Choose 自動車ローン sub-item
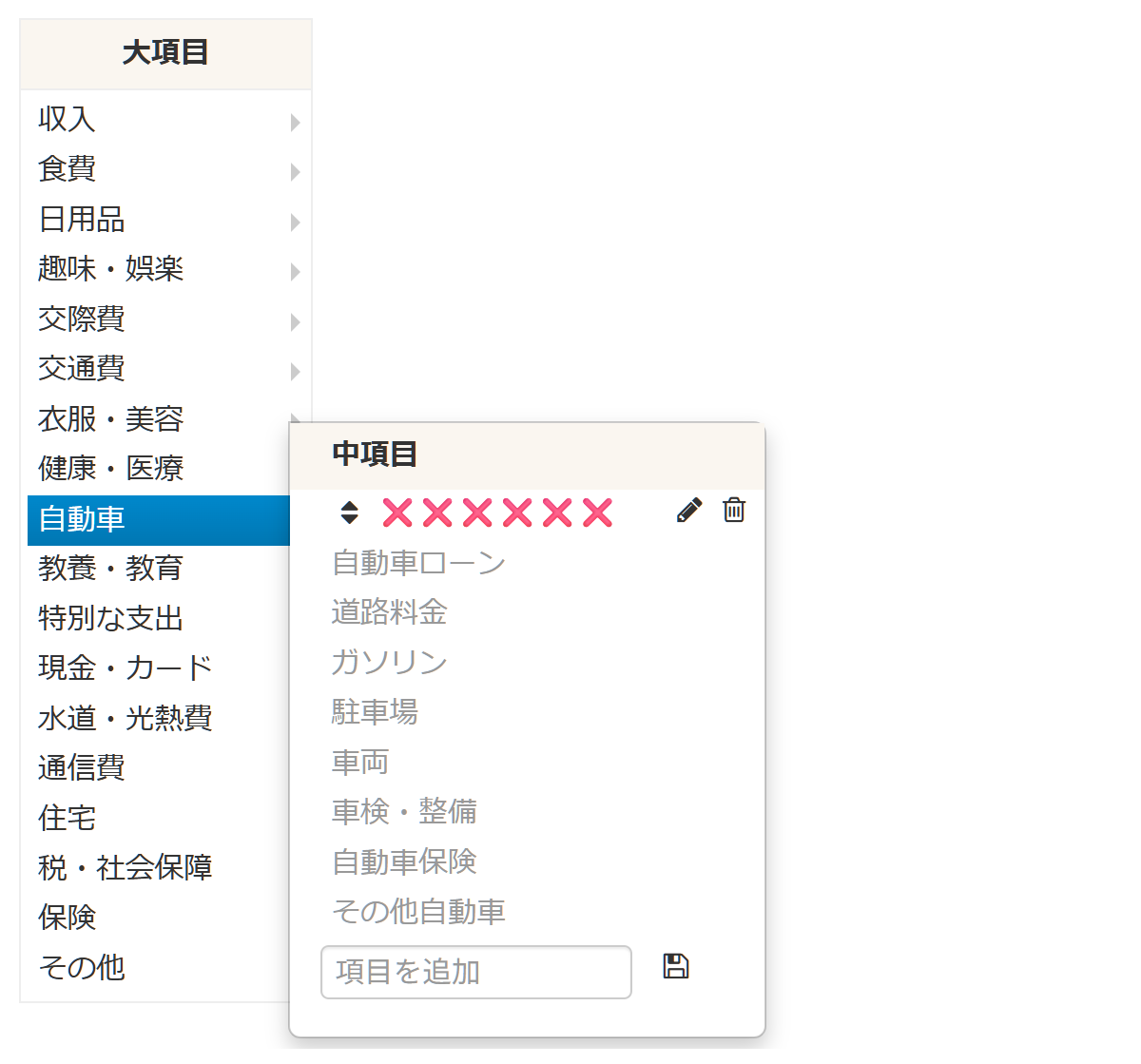Image resolution: width=1141 pixels, height=1064 pixels. pyautogui.click(x=418, y=563)
